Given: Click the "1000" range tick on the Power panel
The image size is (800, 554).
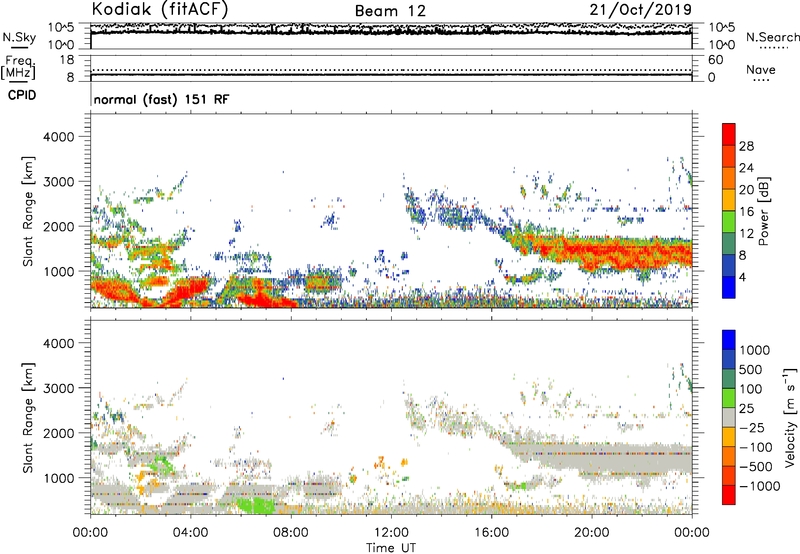Looking at the screenshot, I should (x=58, y=271).
